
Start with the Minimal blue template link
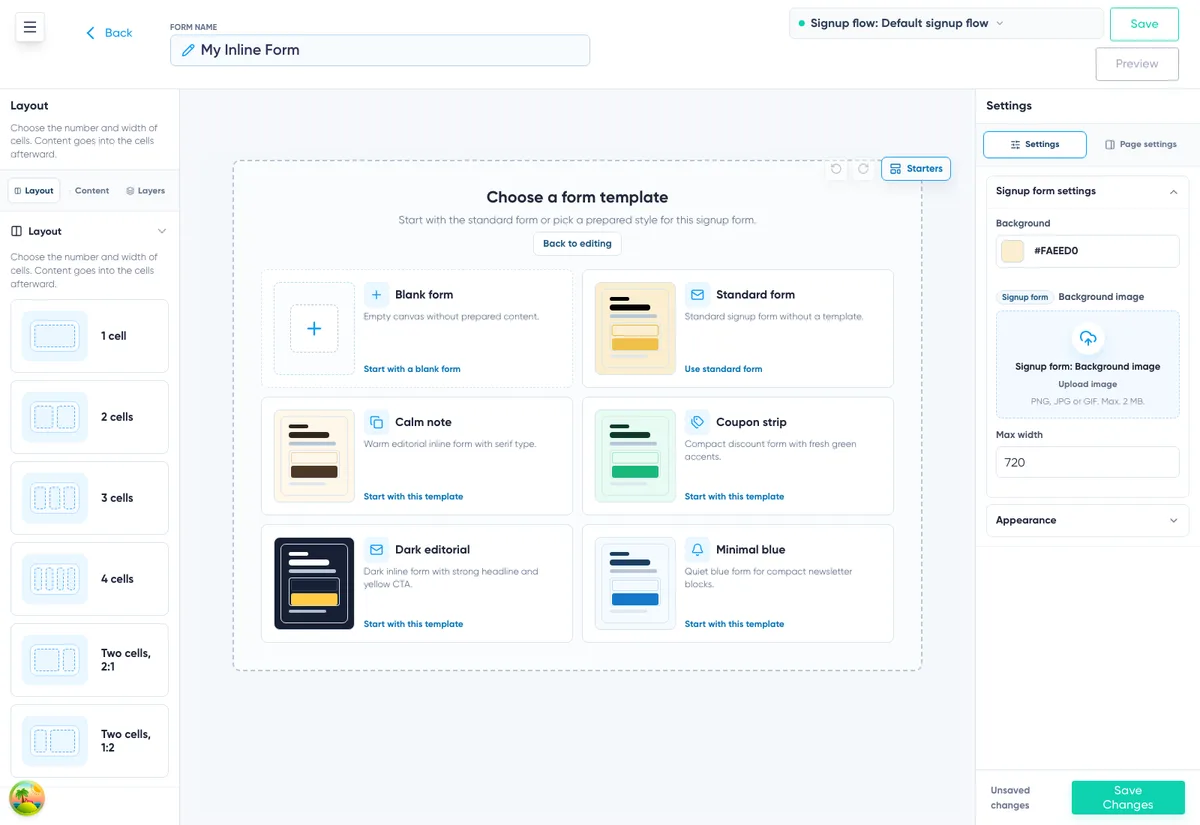tap(734, 624)
